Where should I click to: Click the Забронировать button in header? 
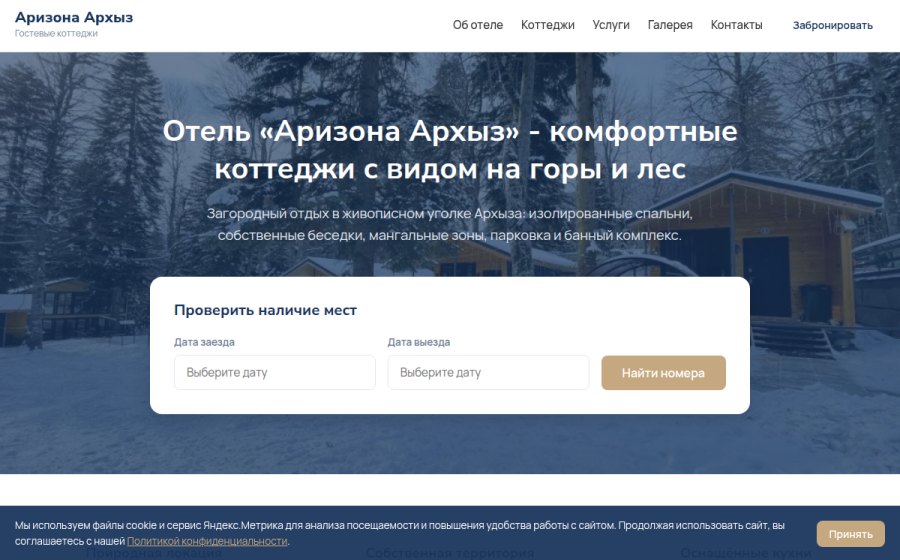click(832, 25)
